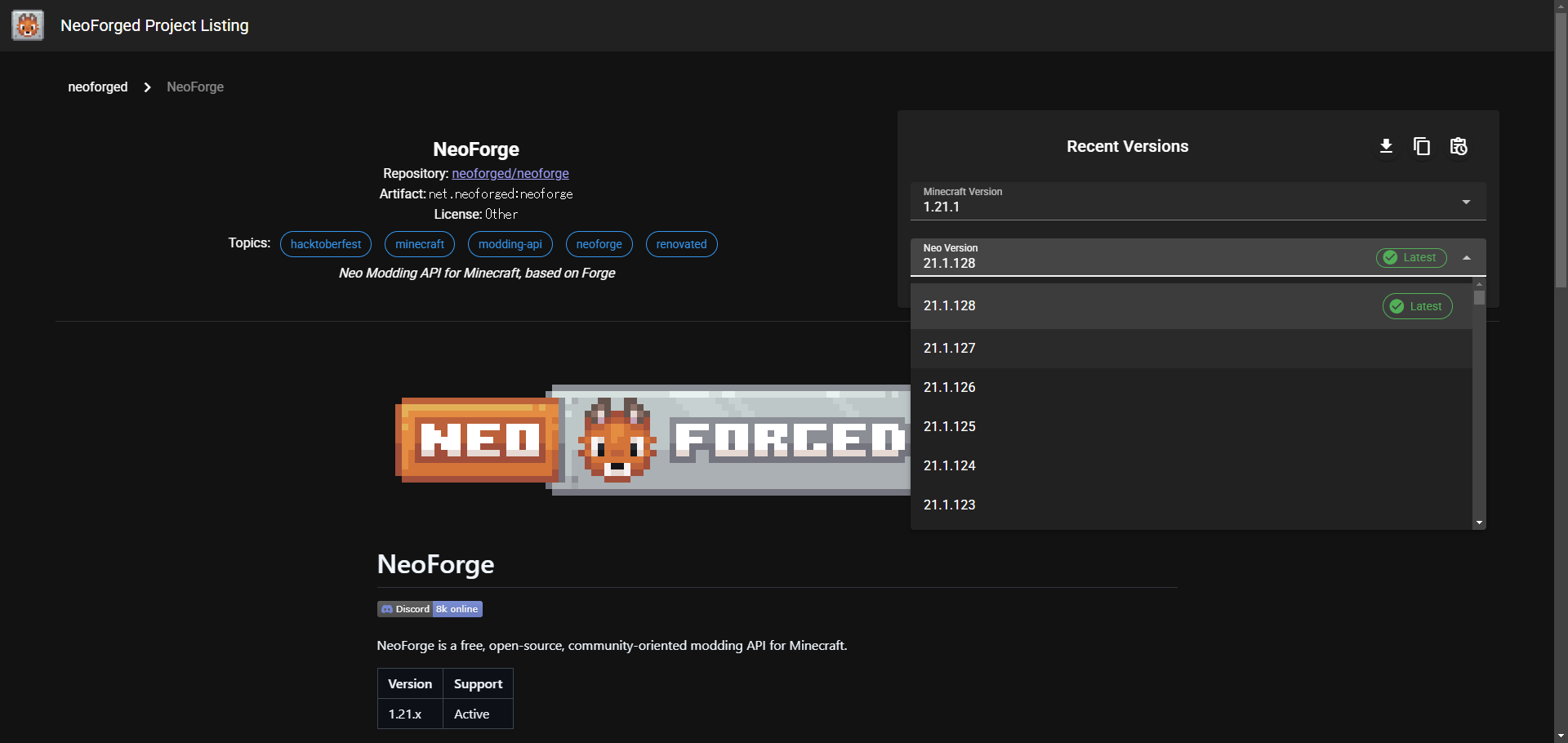Open the Minecraft Version caret arrow

click(x=1466, y=201)
